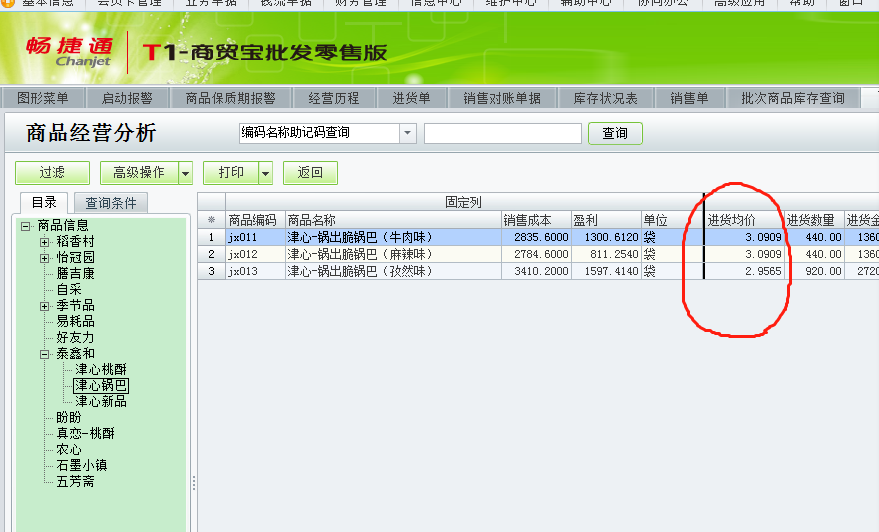879x532 pixels.
Task: Click the 进货数量 column header
Action: pyautogui.click(x=814, y=220)
